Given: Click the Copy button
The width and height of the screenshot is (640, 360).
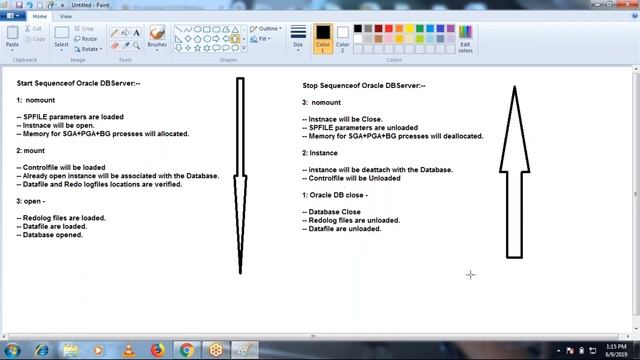Looking at the screenshot, I should tap(35, 39).
